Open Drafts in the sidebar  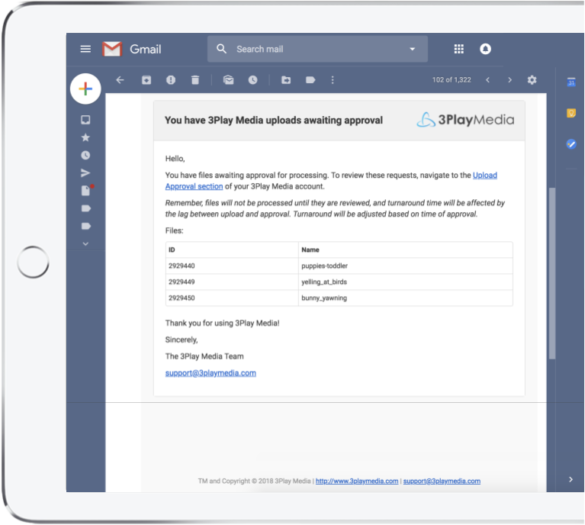(x=86, y=190)
